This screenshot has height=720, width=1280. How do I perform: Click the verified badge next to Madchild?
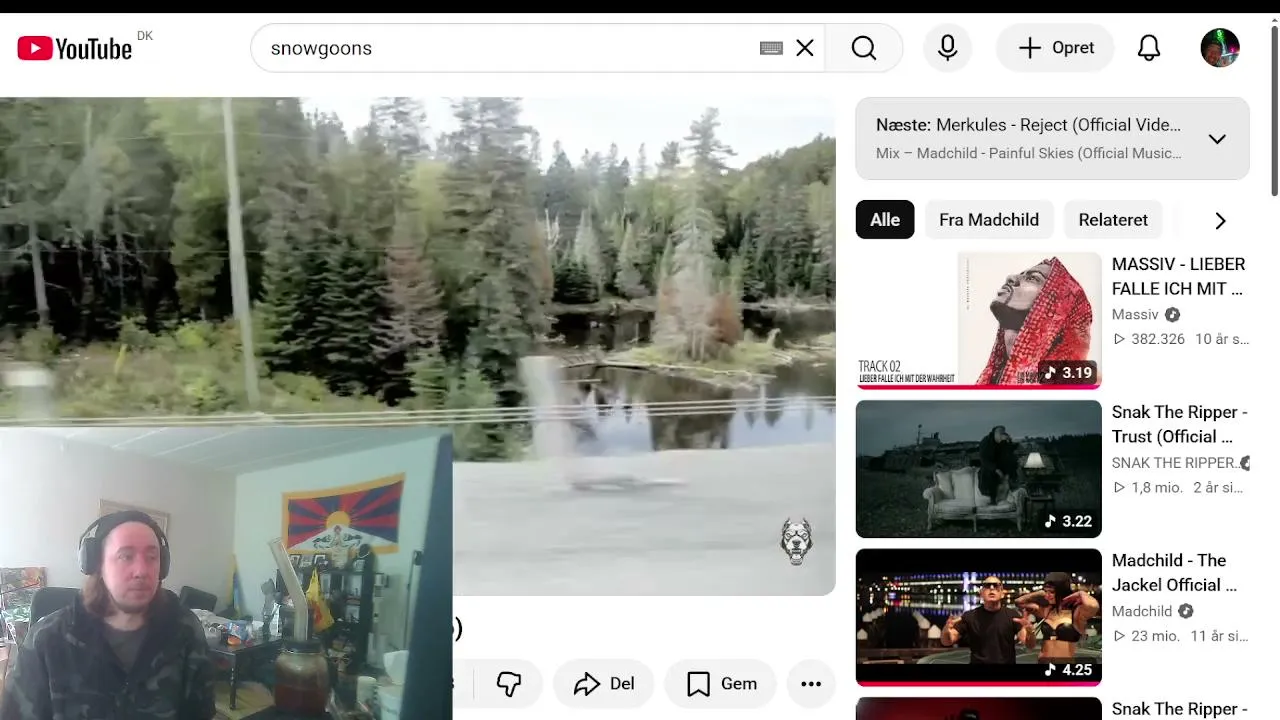tap(1186, 611)
